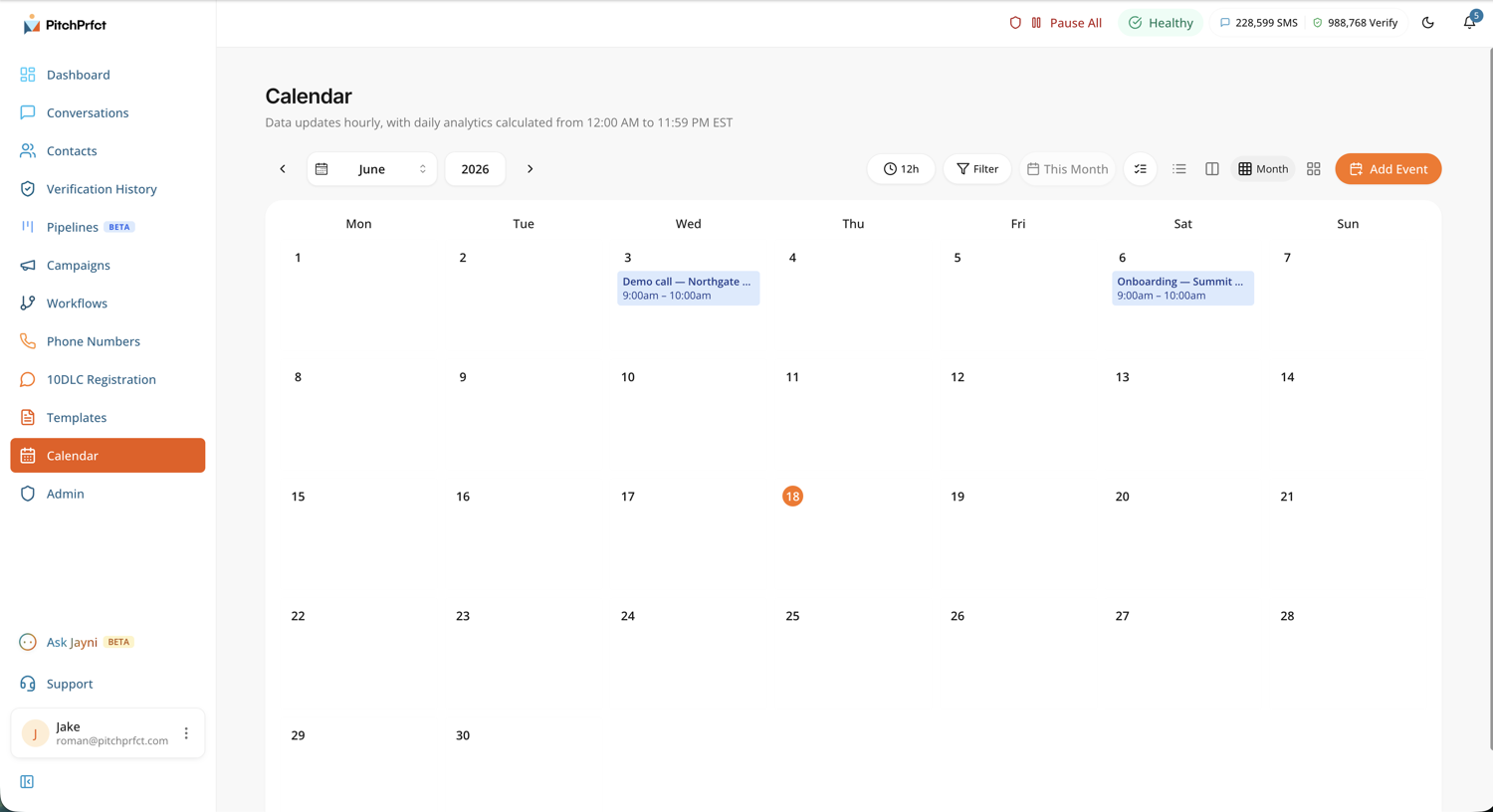Image resolution: width=1493 pixels, height=812 pixels.
Task: Click the page vertical scrollbar
Action: pos(1490,398)
